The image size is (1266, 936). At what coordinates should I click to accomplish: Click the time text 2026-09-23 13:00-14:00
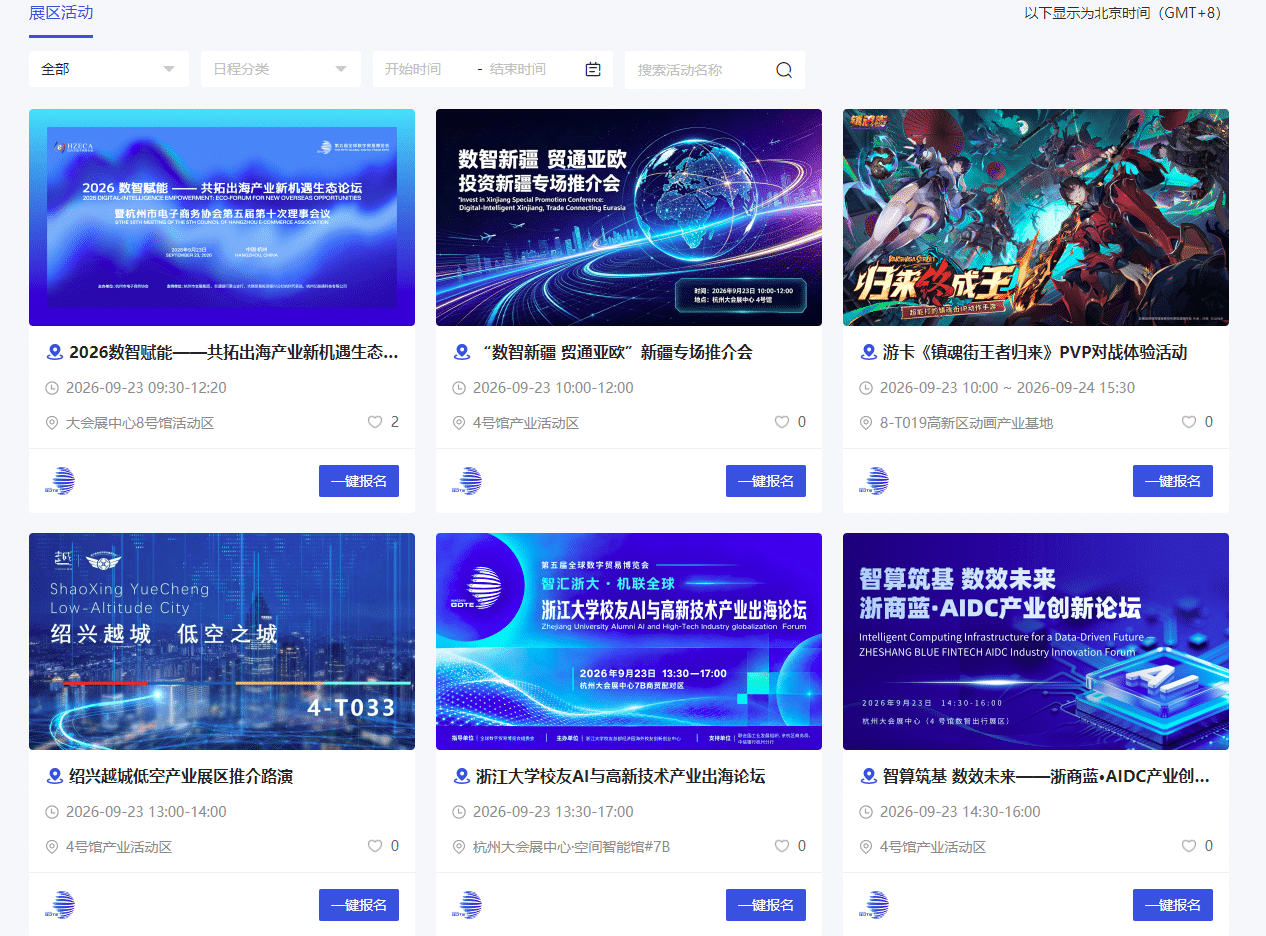pos(146,812)
